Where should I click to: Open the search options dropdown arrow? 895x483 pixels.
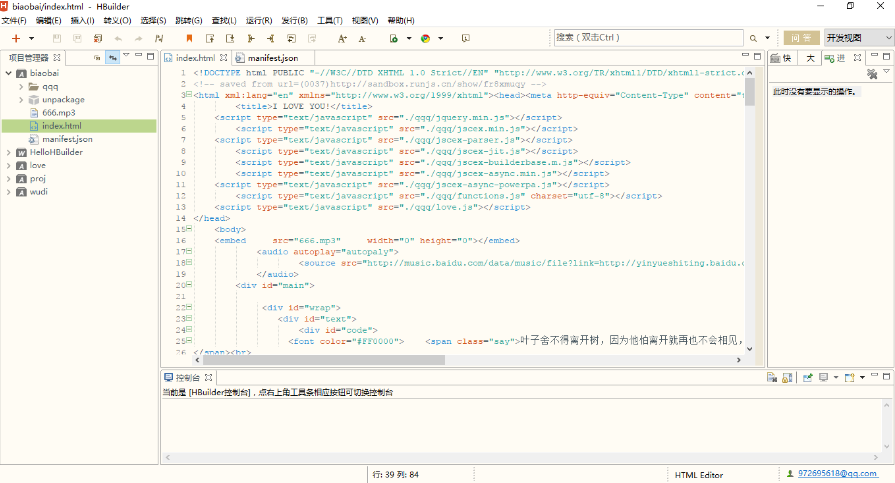[x=767, y=38]
